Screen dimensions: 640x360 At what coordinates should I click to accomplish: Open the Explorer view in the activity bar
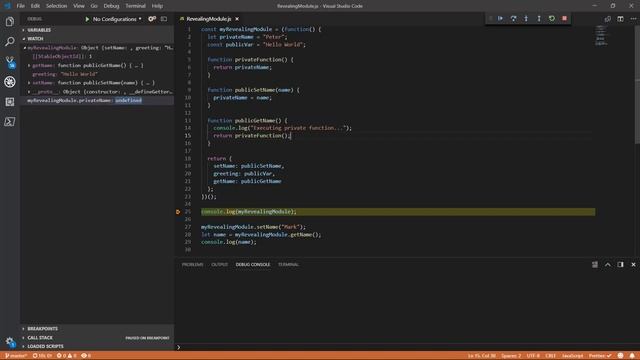pos(10,21)
